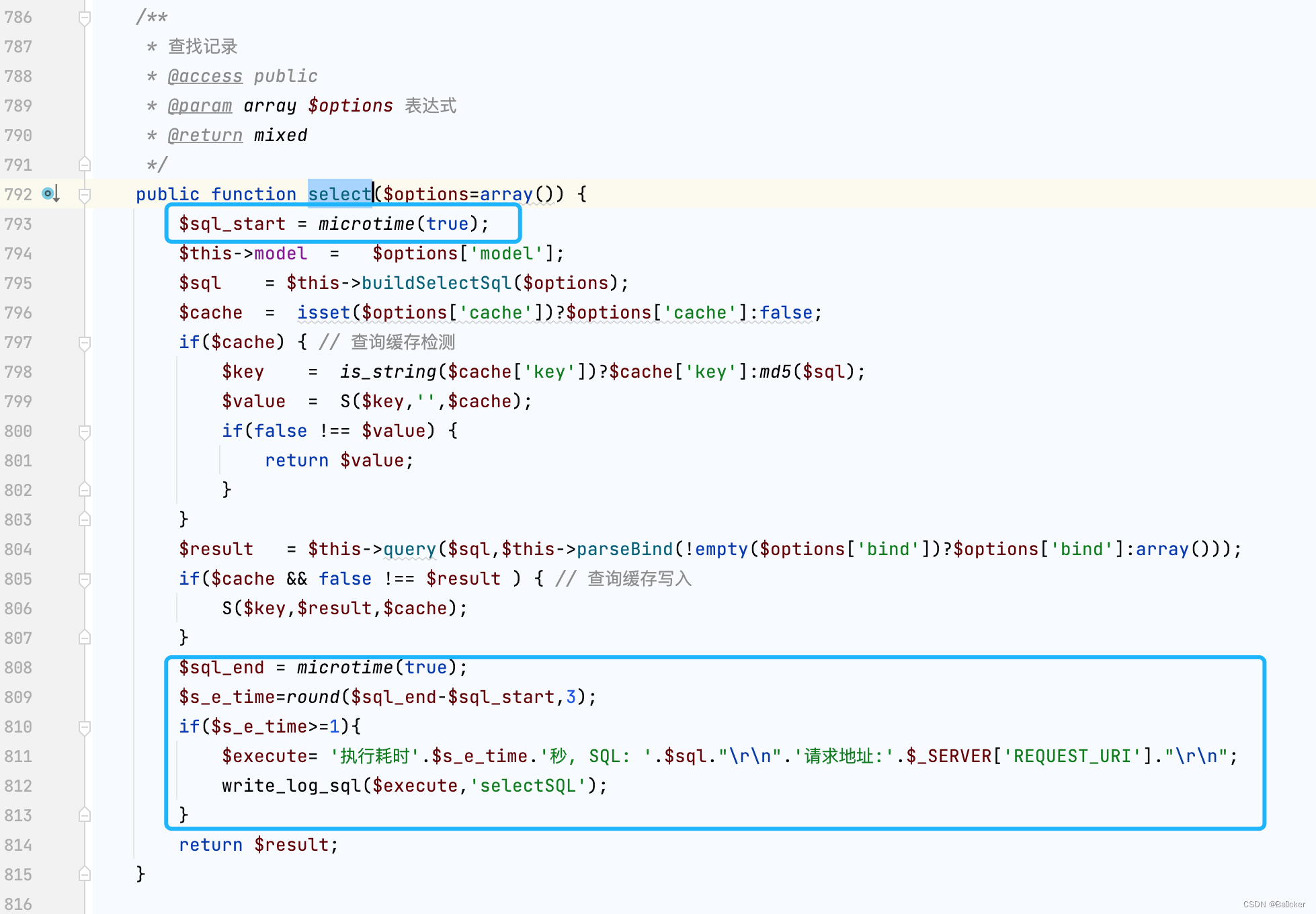Collapse the cache-write if block at line 805
The image size is (1316, 914).
click(85, 579)
